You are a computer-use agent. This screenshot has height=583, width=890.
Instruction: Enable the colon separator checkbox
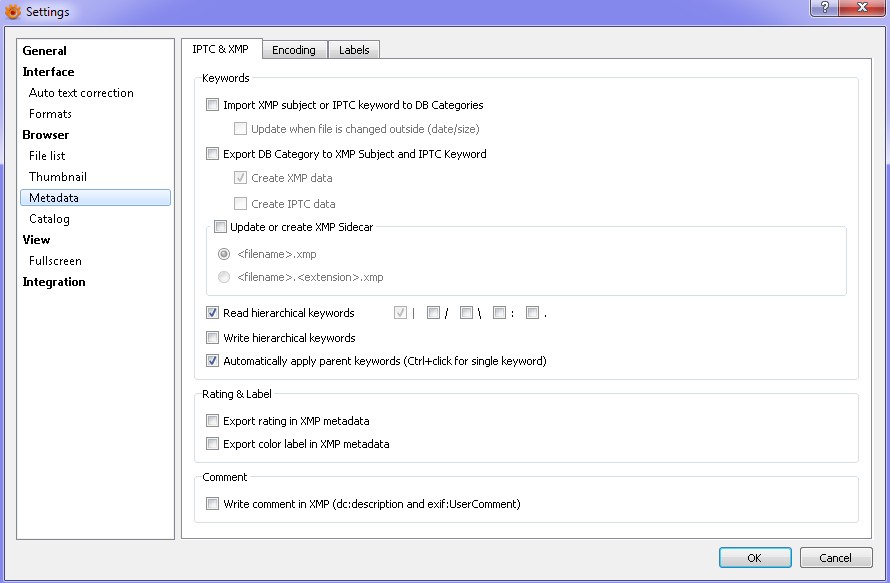click(499, 312)
